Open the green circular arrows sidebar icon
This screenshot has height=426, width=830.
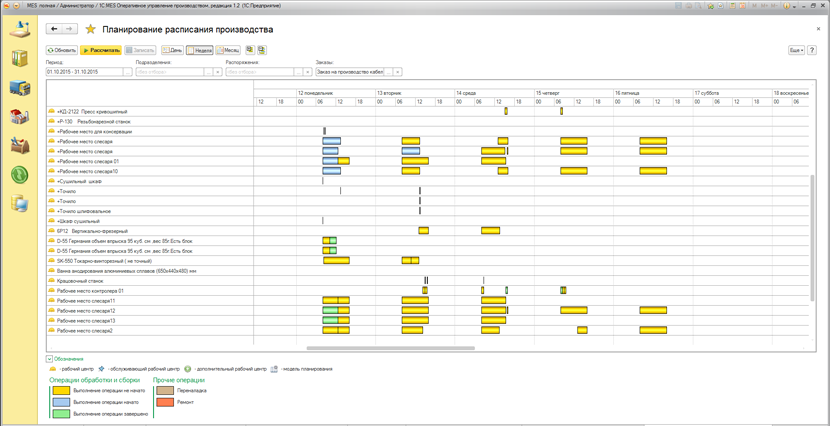[19, 175]
